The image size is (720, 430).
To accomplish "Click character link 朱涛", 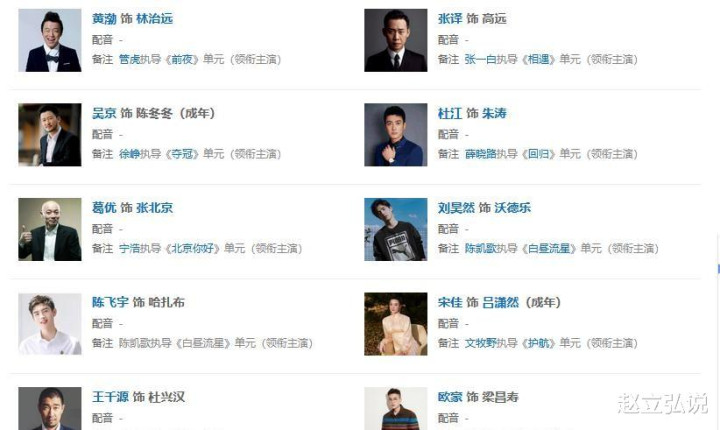I will [x=494, y=113].
